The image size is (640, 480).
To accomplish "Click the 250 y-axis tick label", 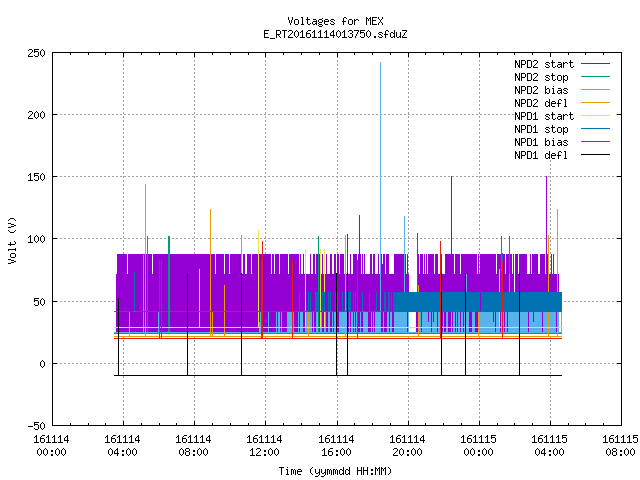I will [x=36, y=53].
